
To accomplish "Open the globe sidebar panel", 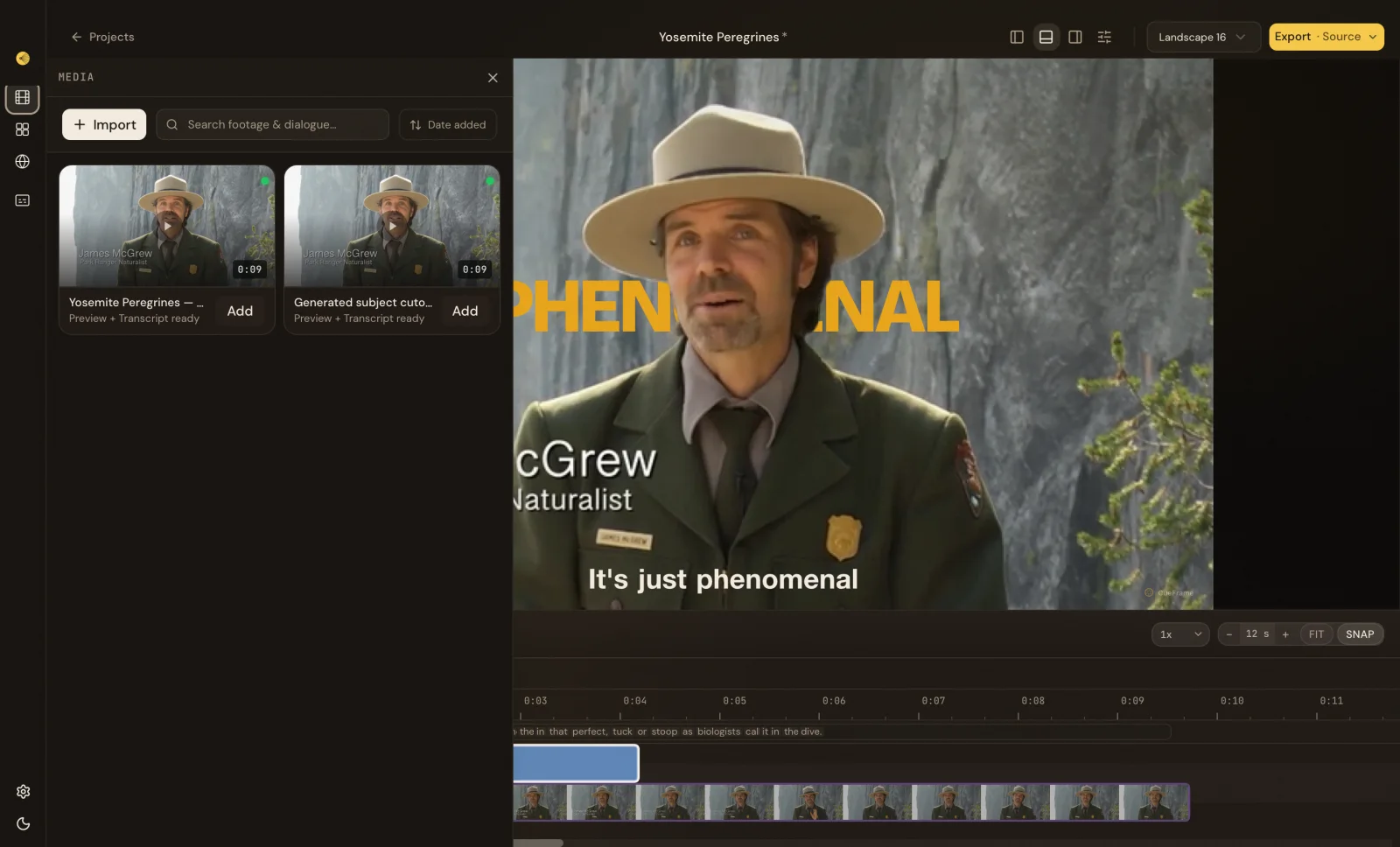I will coord(23,162).
